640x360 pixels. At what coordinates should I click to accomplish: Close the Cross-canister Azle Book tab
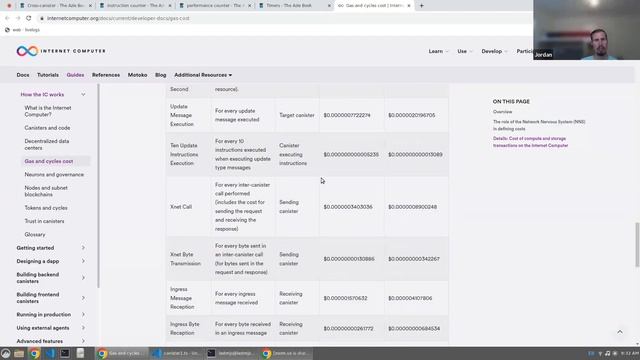(x=90, y=6)
